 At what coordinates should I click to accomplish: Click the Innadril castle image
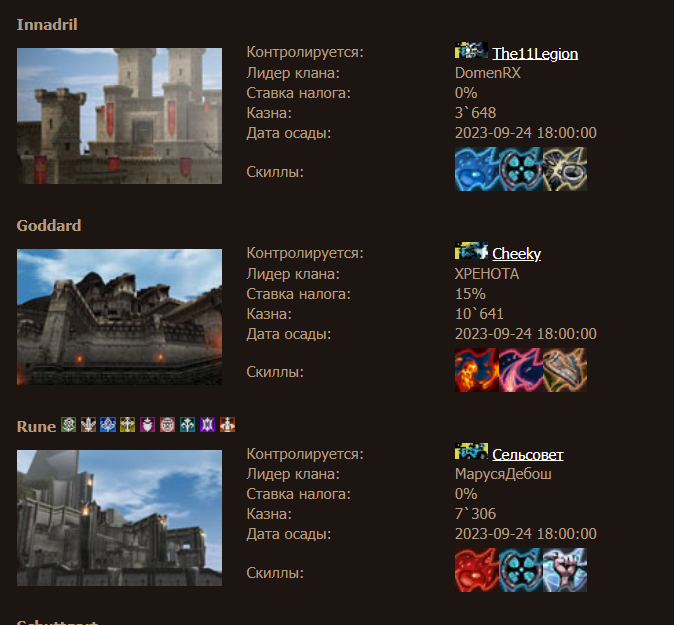tap(119, 116)
